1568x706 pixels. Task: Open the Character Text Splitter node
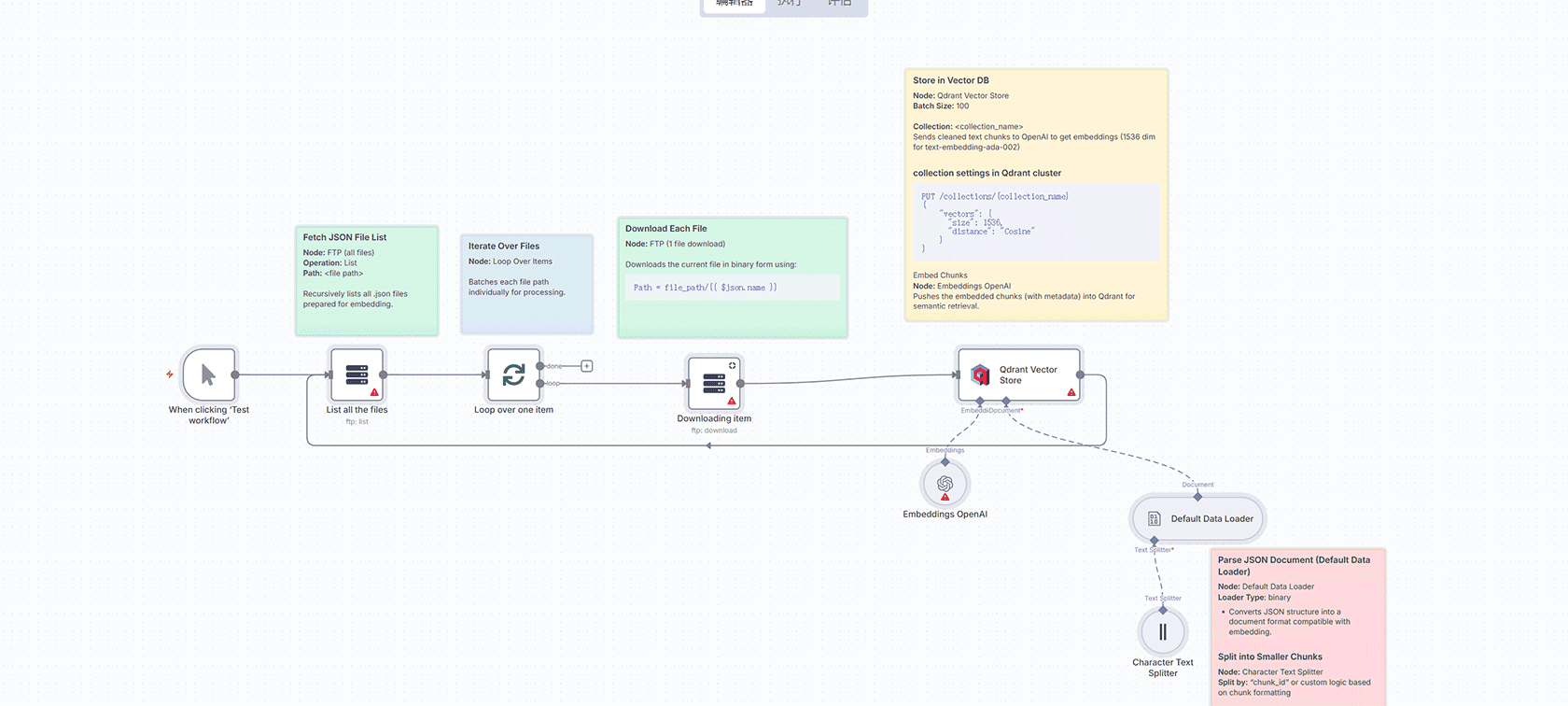[x=1163, y=632]
